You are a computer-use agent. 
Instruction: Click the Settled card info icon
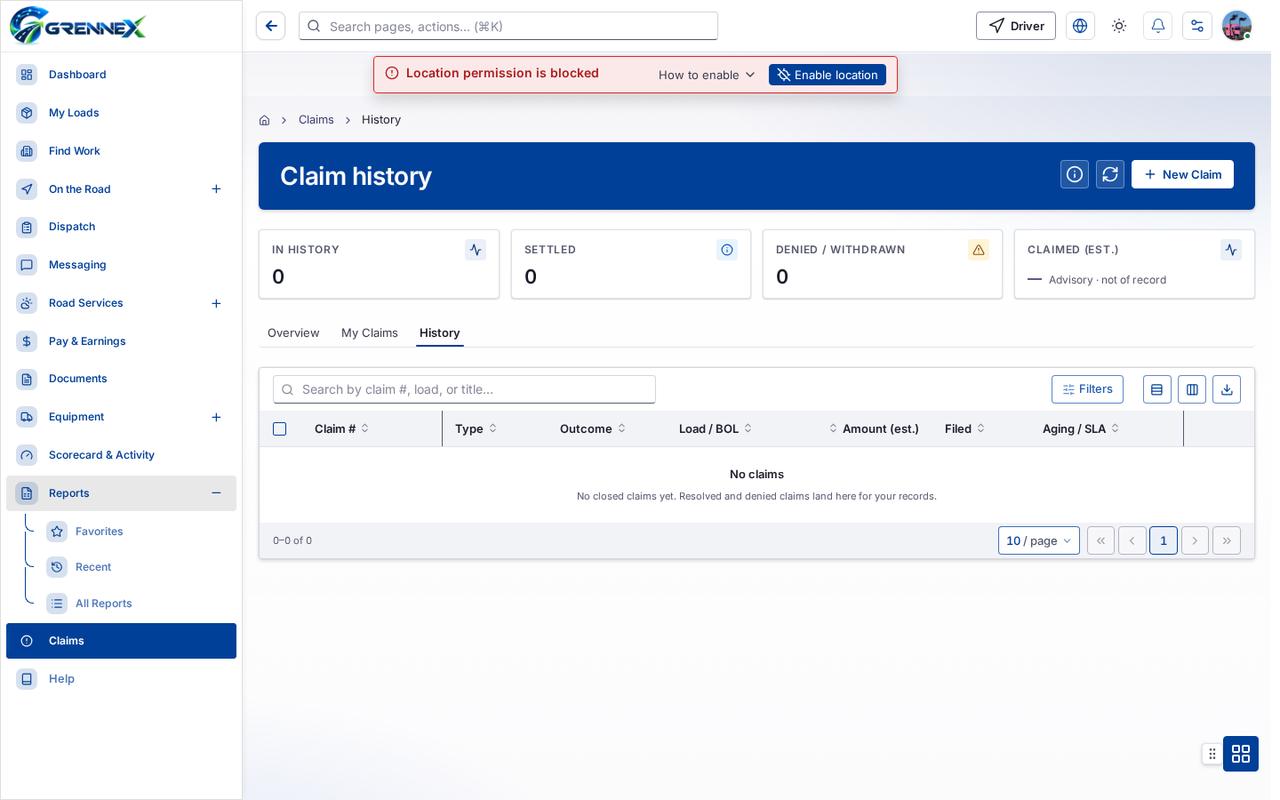click(x=727, y=250)
